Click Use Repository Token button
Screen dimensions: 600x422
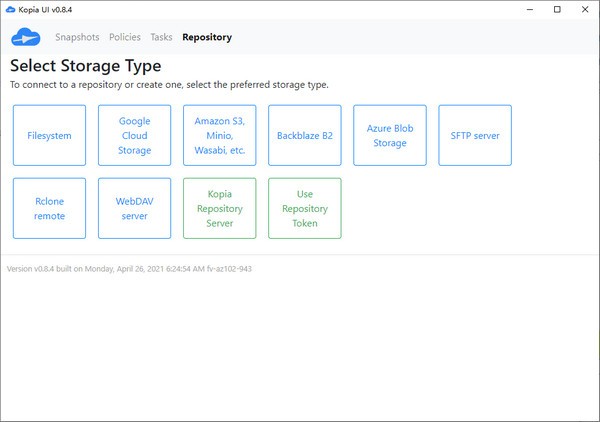[305, 208]
